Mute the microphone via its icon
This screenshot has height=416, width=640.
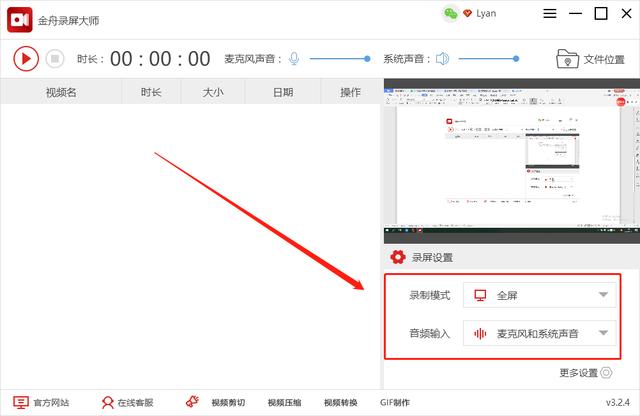click(294, 59)
